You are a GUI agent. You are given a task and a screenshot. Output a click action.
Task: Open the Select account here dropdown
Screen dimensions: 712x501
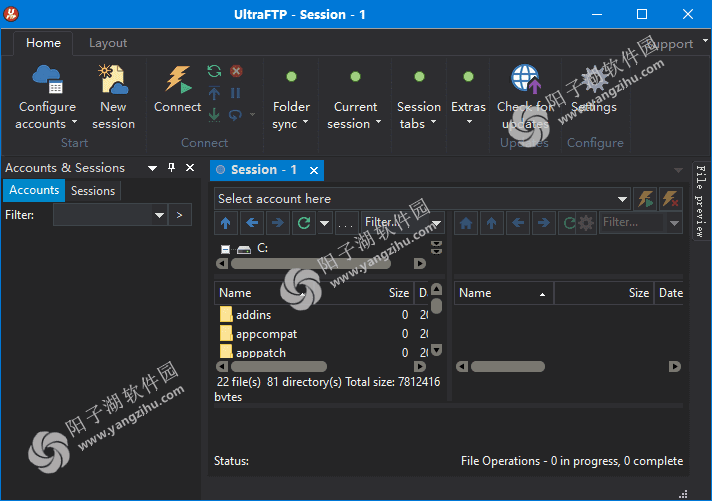[x=623, y=199]
